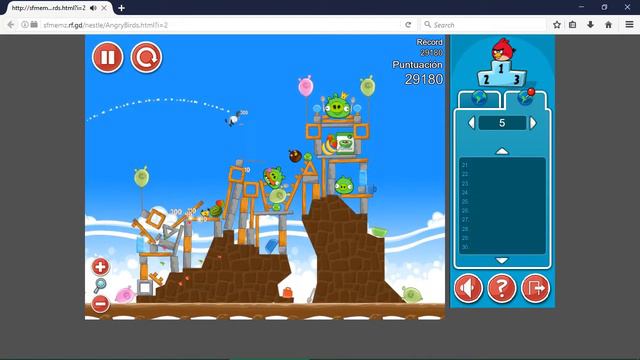The width and height of the screenshot is (640, 360).
Task: Click the site information icon in address bar
Action: click(25, 25)
